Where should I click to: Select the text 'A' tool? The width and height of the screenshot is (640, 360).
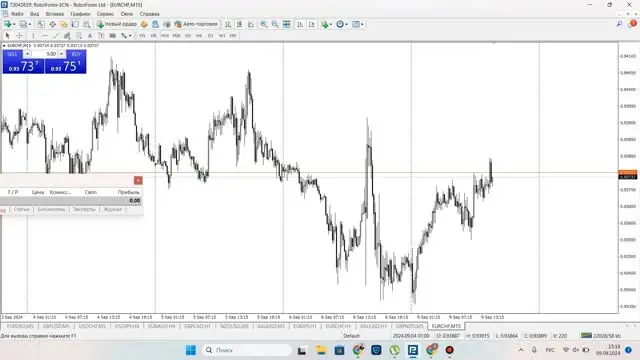pos(90,36)
